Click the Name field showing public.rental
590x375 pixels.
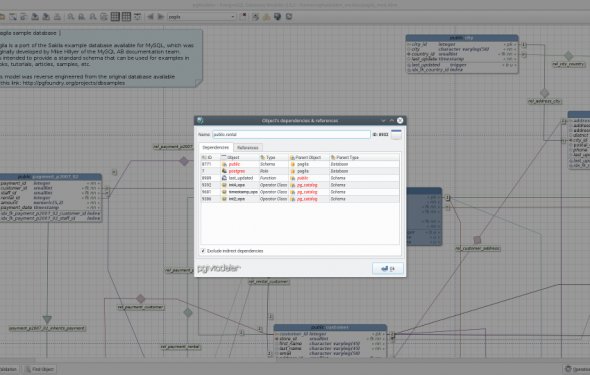pyautogui.click(x=291, y=134)
